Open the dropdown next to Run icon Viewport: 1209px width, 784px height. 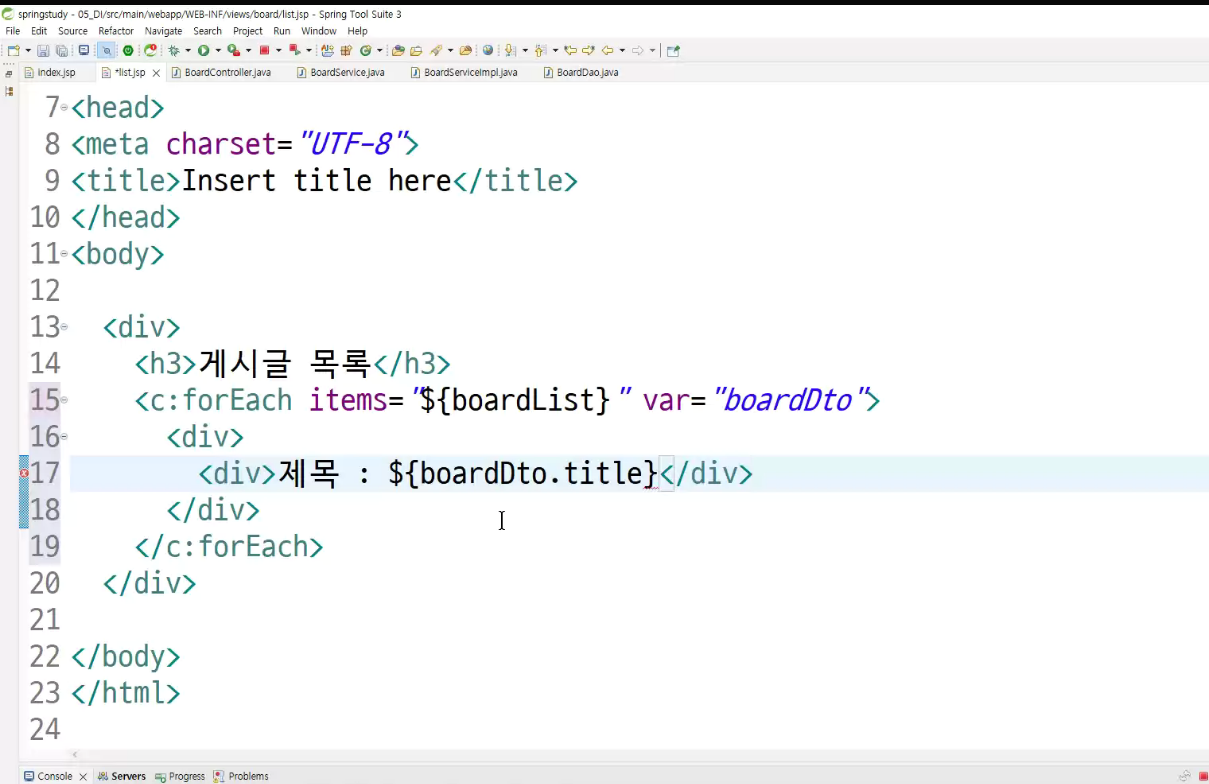click(x=218, y=50)
